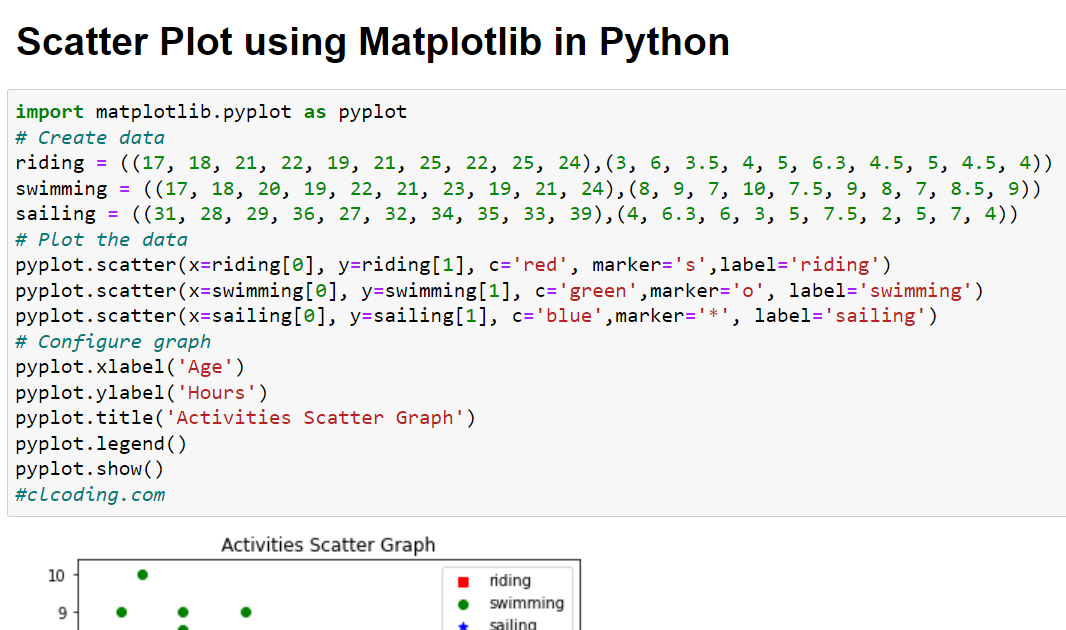Click the pyplot.scatter line with label='sailing'
The width and height of the screenshot is (1066, 630).
click(477, 316)
